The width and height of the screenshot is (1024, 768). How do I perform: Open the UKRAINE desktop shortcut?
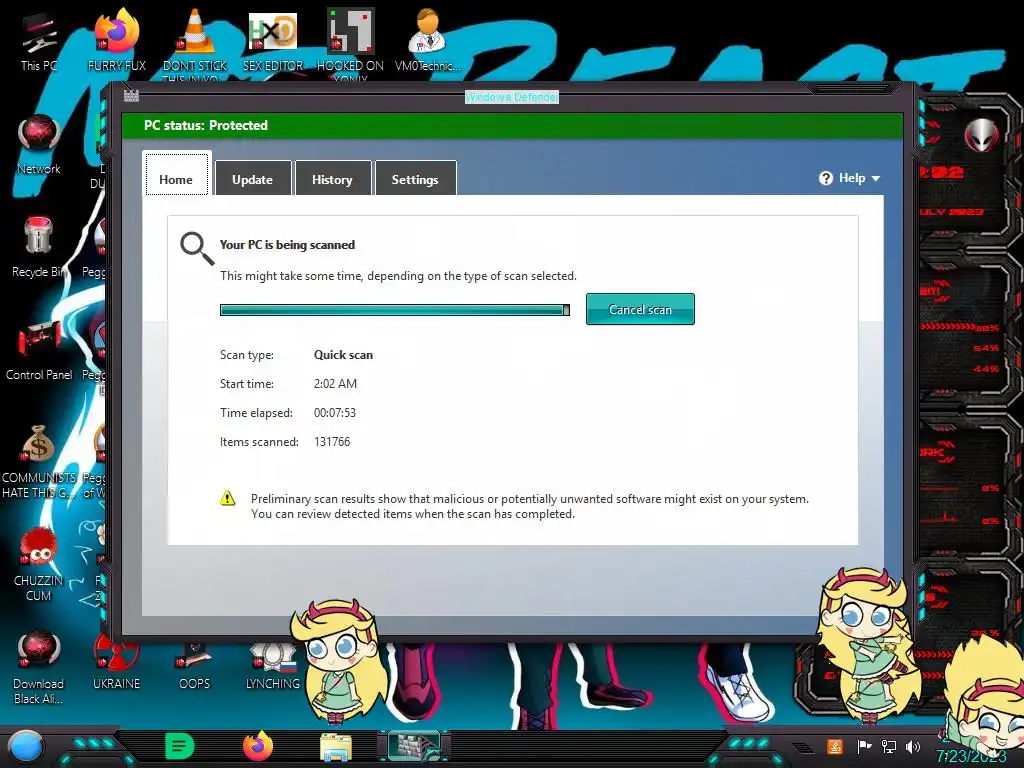tap(116, 661)
